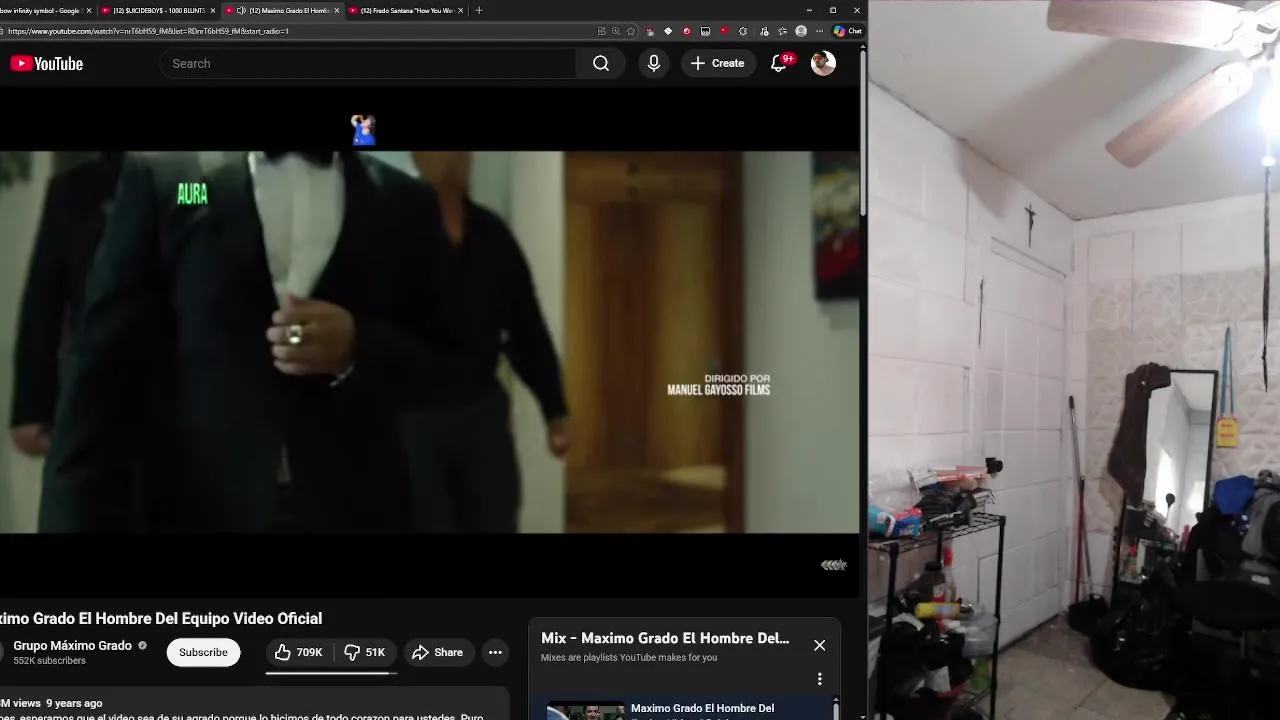Click the picture-in-picture extension icon
Screen dimensions: 1280x720
coord(705,31)
